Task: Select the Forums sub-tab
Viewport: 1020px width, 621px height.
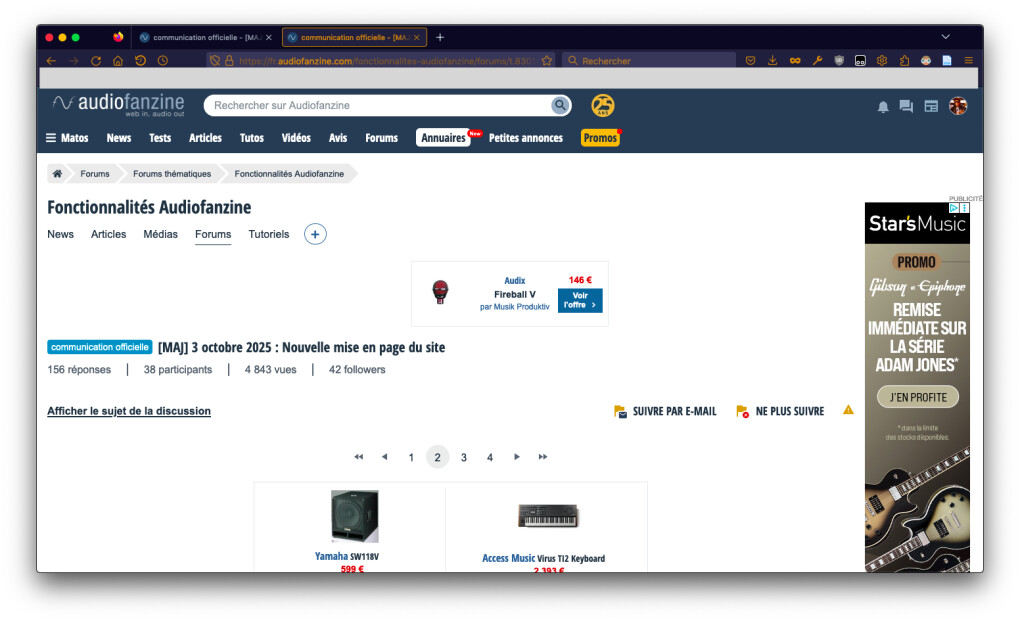Action: pos(213,234)
